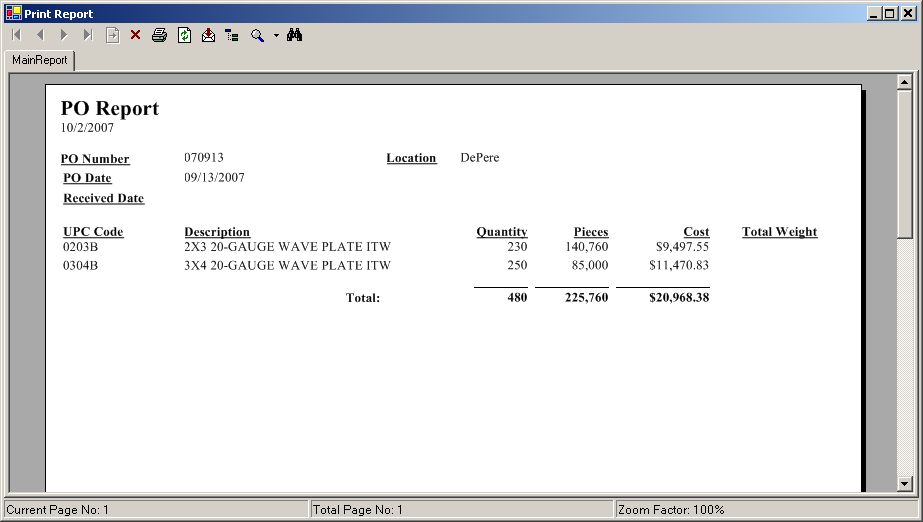Click the Print Report window icon
923x522 pixels.
tap(13, 14)
